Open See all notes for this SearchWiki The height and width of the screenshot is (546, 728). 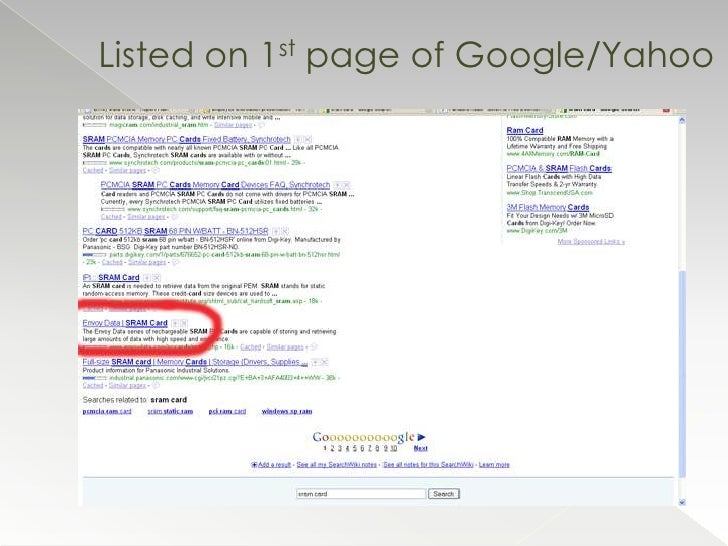pyautogui.click(x=428, y=465)
